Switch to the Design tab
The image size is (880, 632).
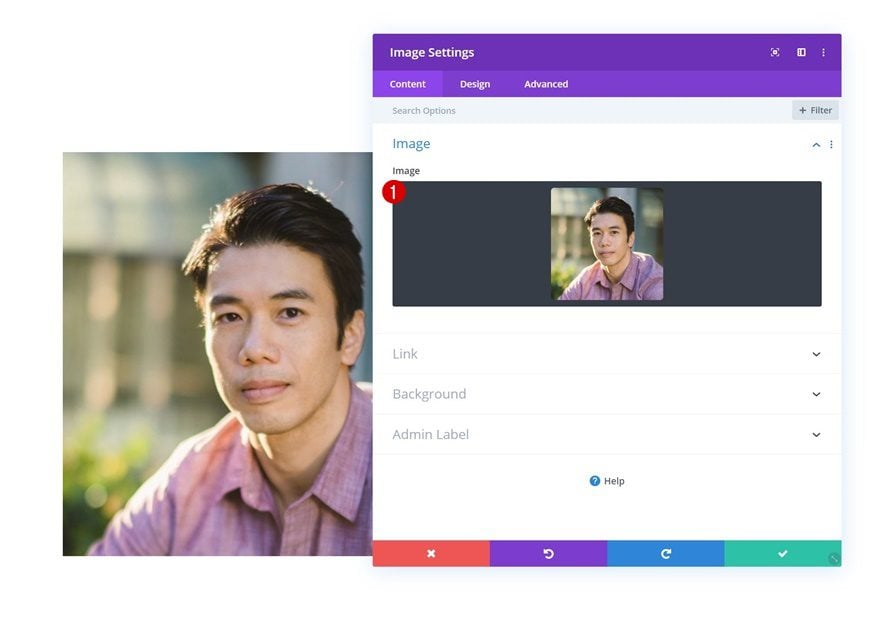tap(475, 84)
